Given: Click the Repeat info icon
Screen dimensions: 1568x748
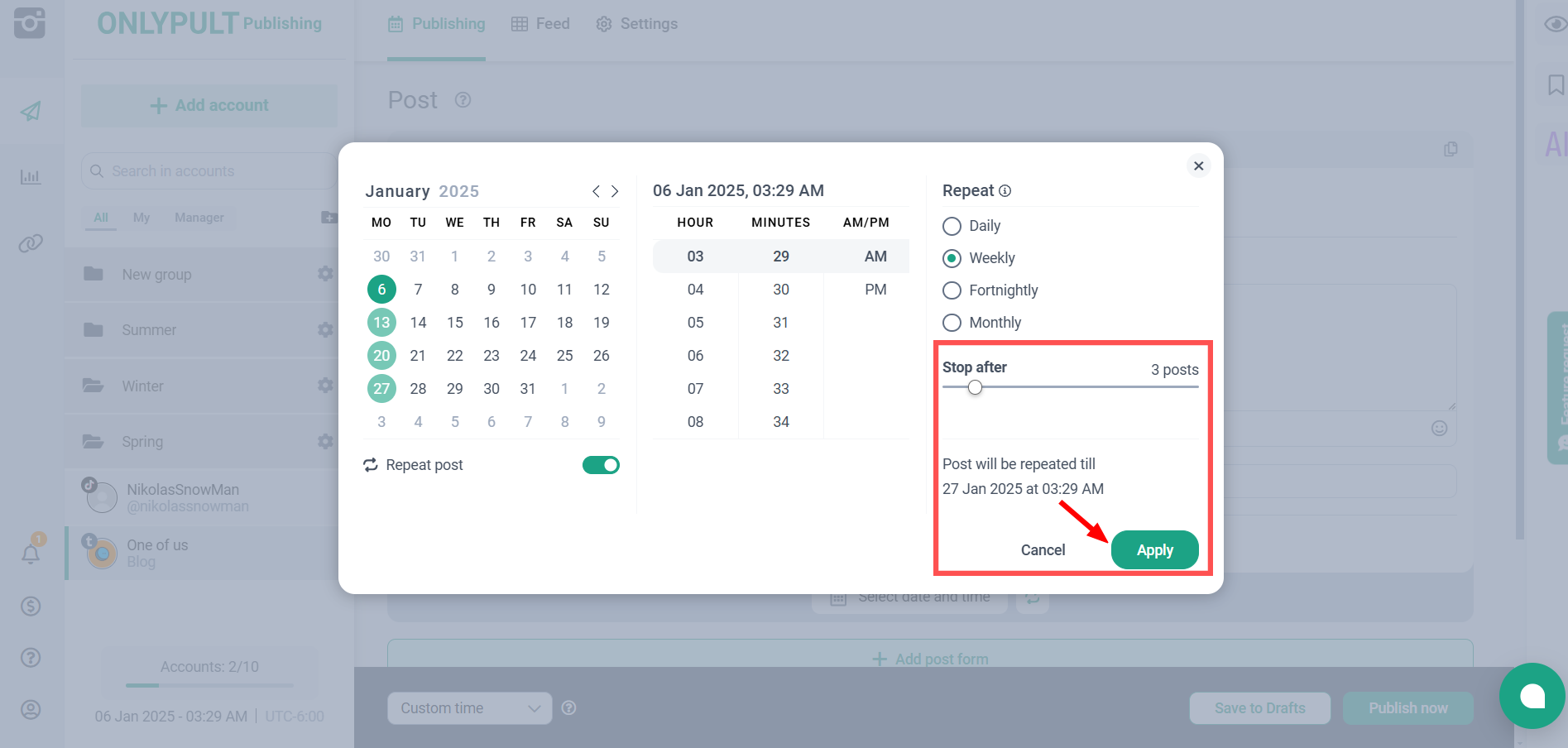Looking at the screenshot, I should point(1005,191).
